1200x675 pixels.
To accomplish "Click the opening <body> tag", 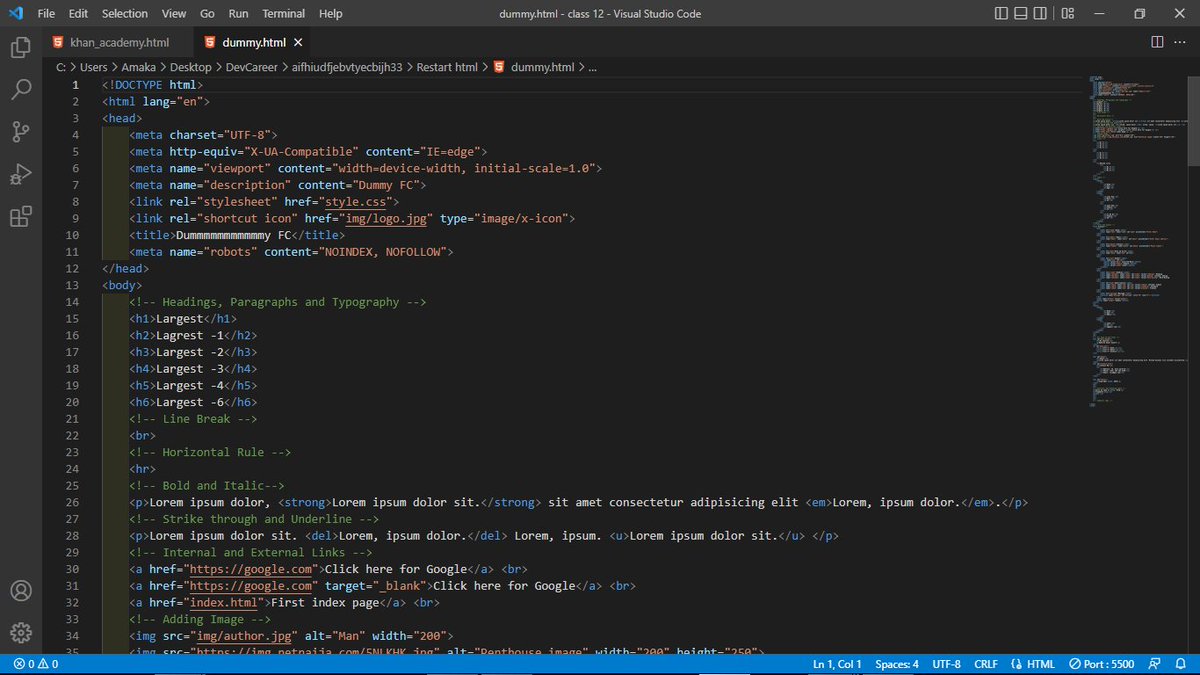I will tap(122, 285).
